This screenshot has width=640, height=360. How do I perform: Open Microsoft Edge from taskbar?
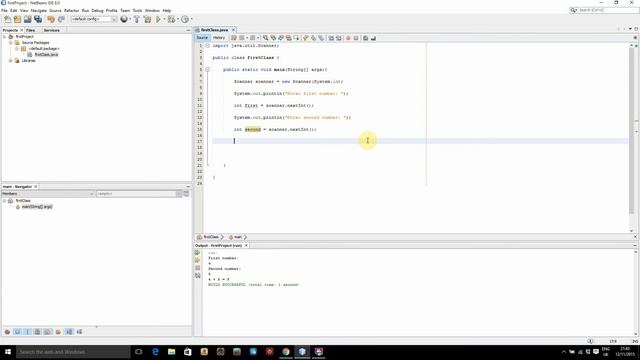click(x=155, y=352)
